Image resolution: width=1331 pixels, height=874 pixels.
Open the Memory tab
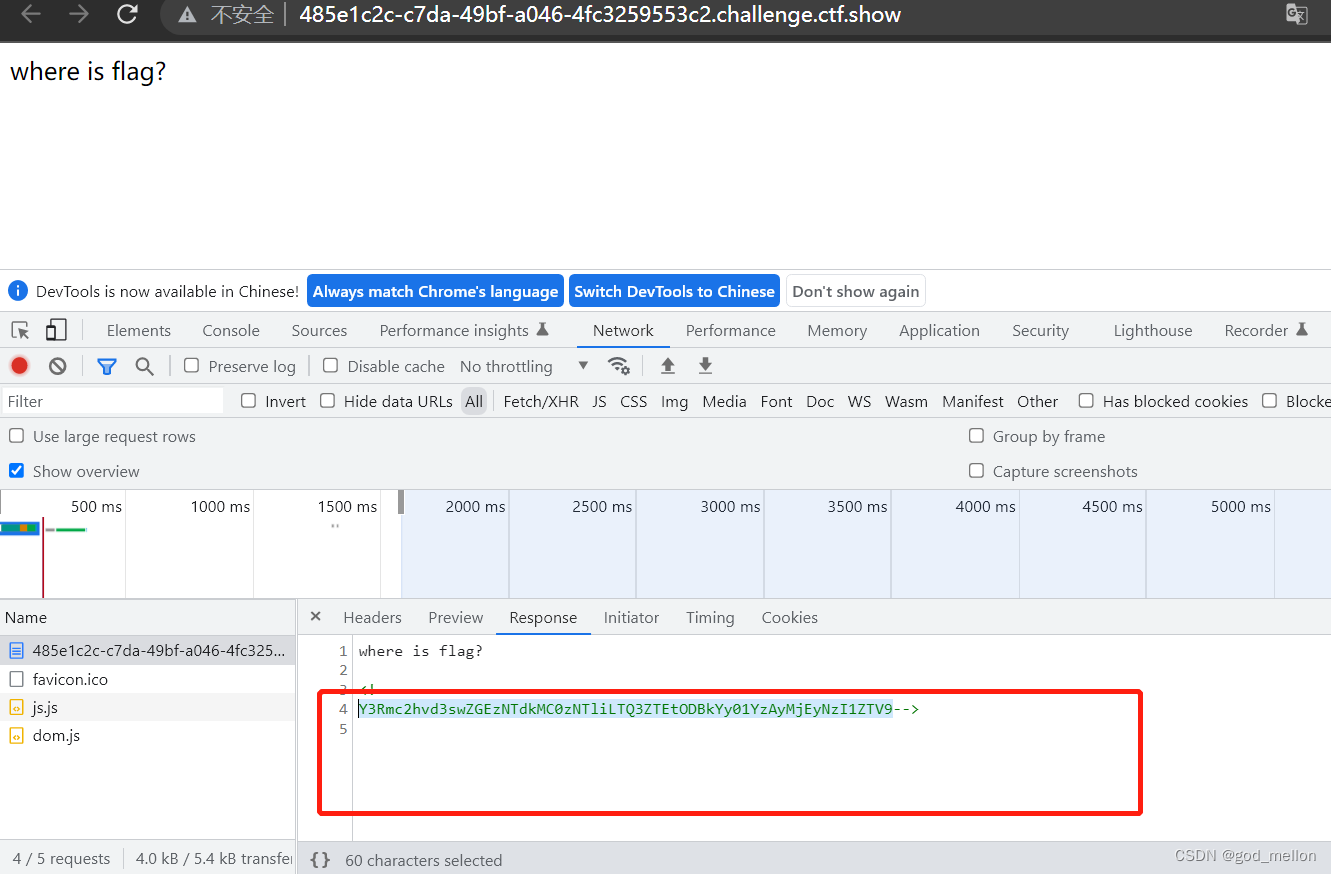(x=838, y=330)
